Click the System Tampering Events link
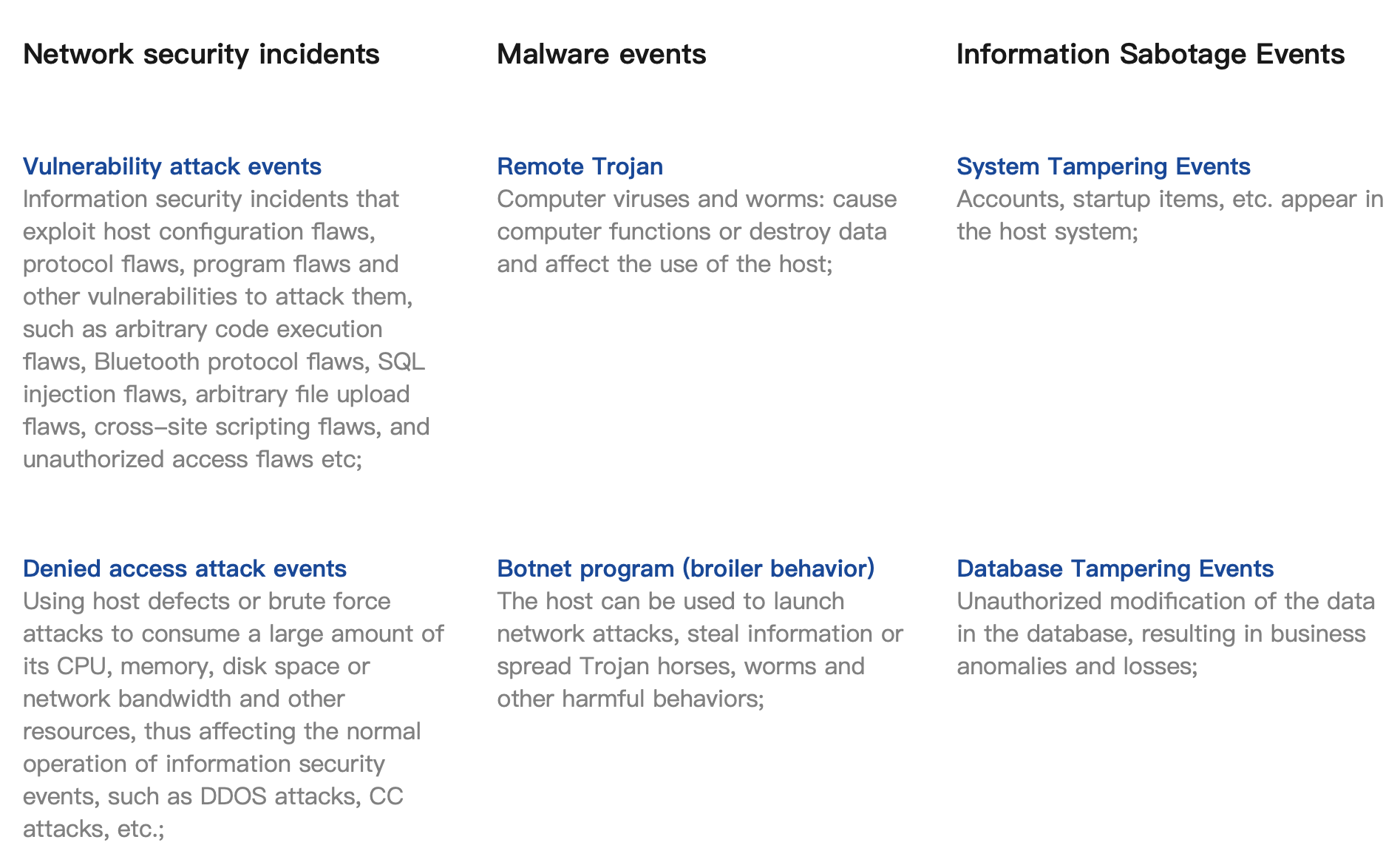Image resolution: width=1400 pixels, height=865 pixels. pyautogui.click(x=1104, y=166)
